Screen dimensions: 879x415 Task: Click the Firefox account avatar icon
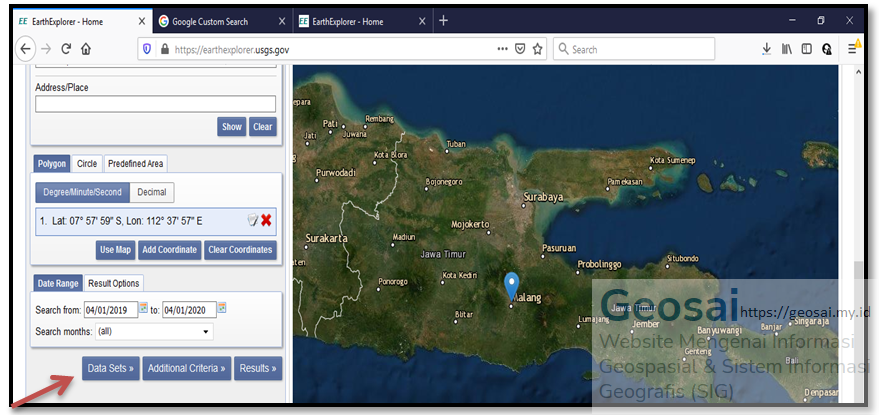tap(827, 49)
